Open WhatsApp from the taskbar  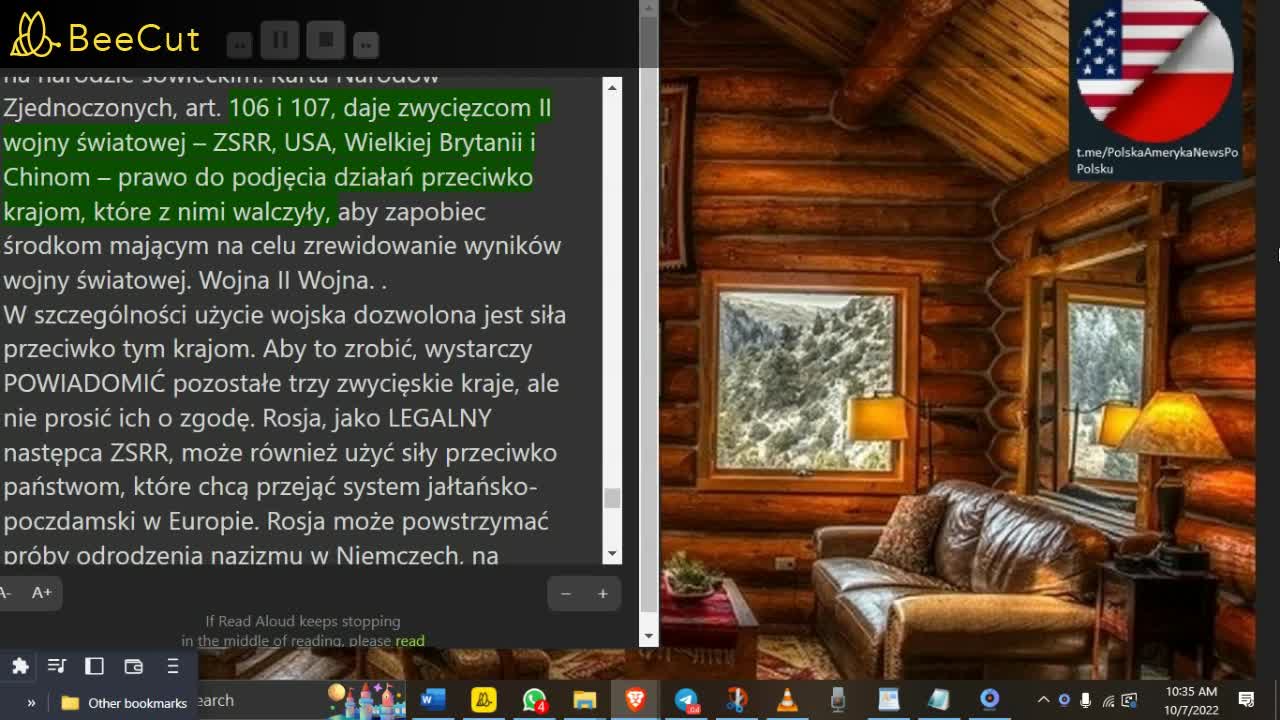coord(534,700)
